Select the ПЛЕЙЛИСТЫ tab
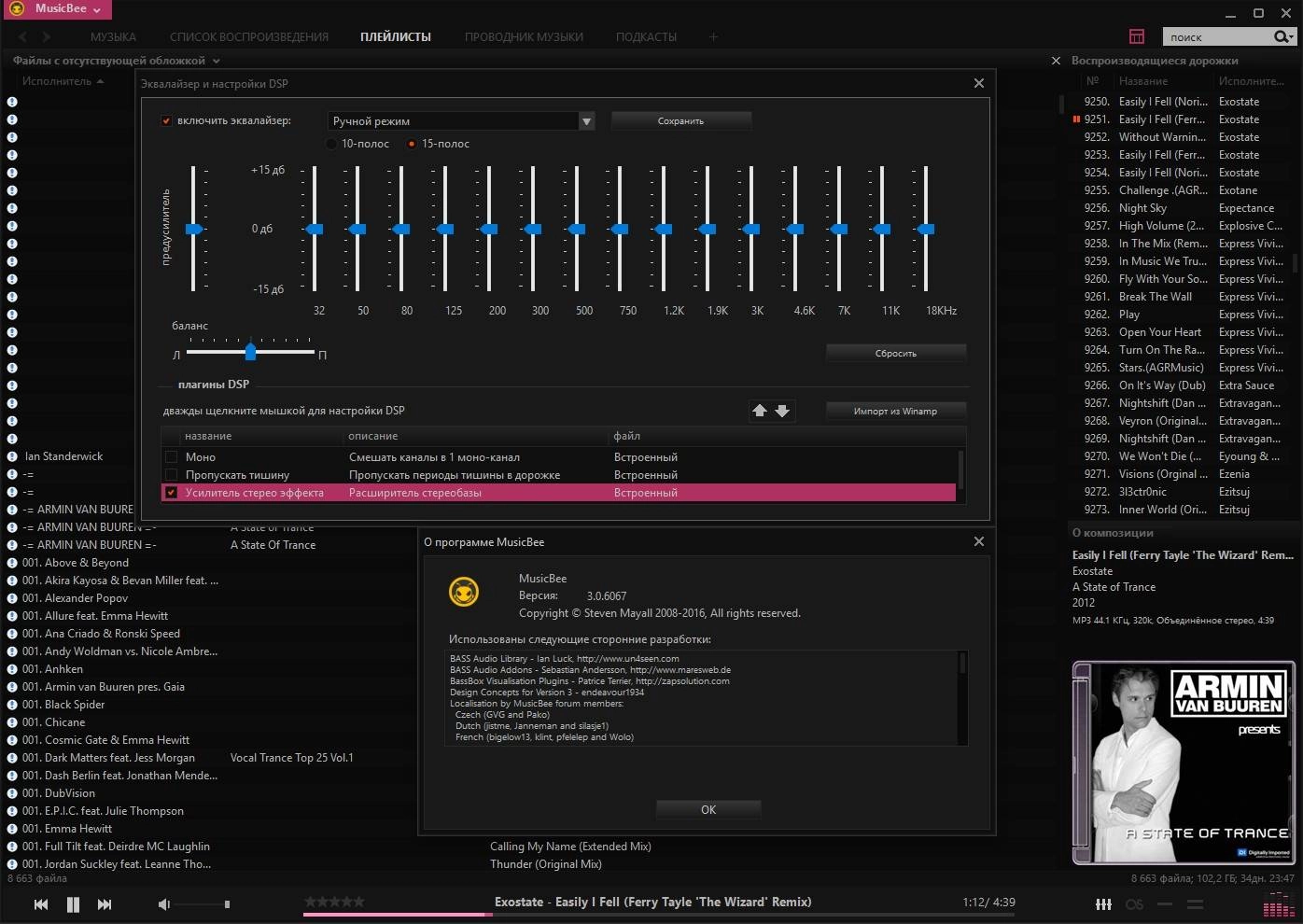1303x924 pixels. coord(396,37)
